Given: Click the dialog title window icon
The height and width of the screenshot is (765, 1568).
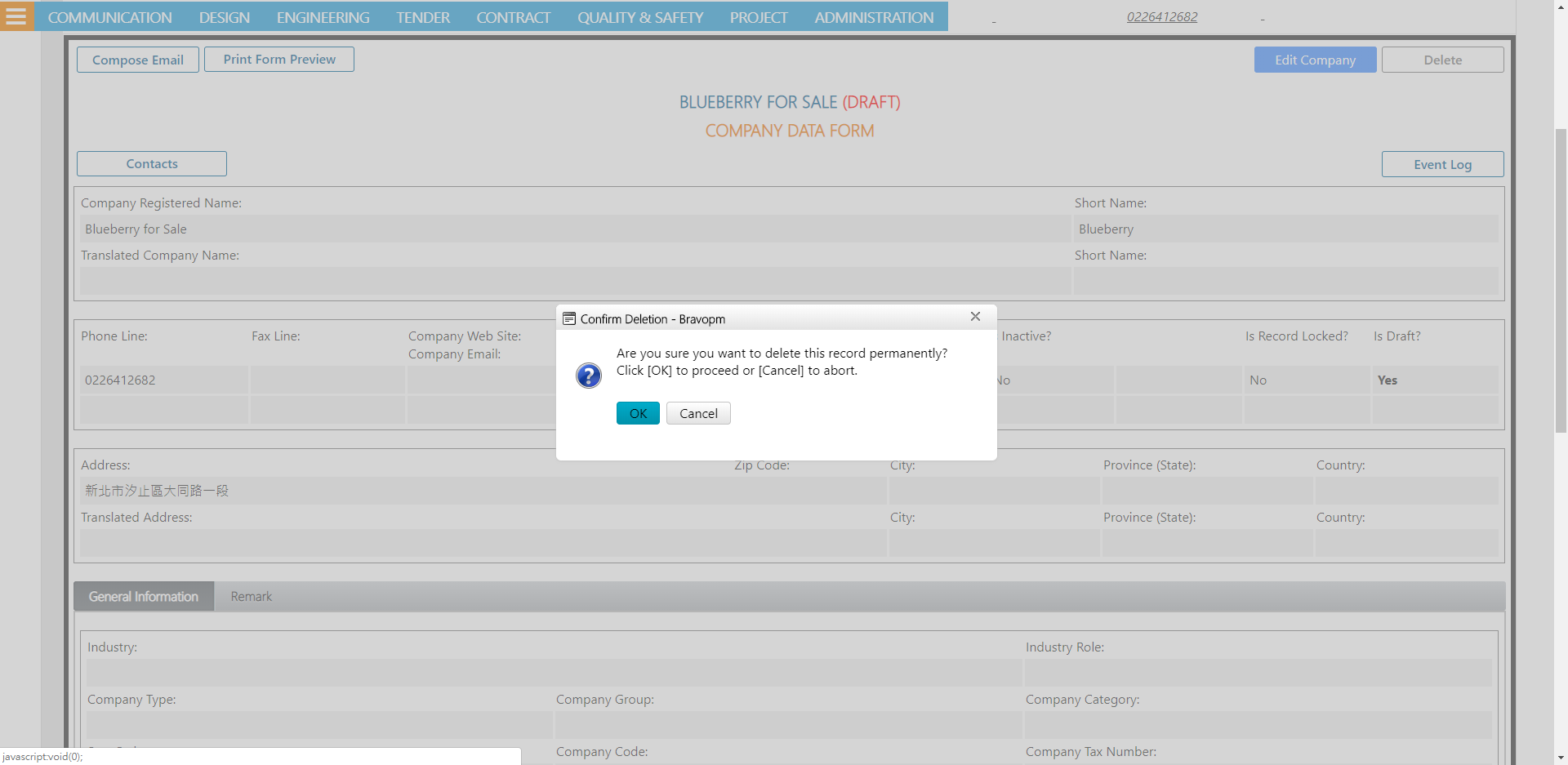Looking at the screenshot, I should (569, 319).
